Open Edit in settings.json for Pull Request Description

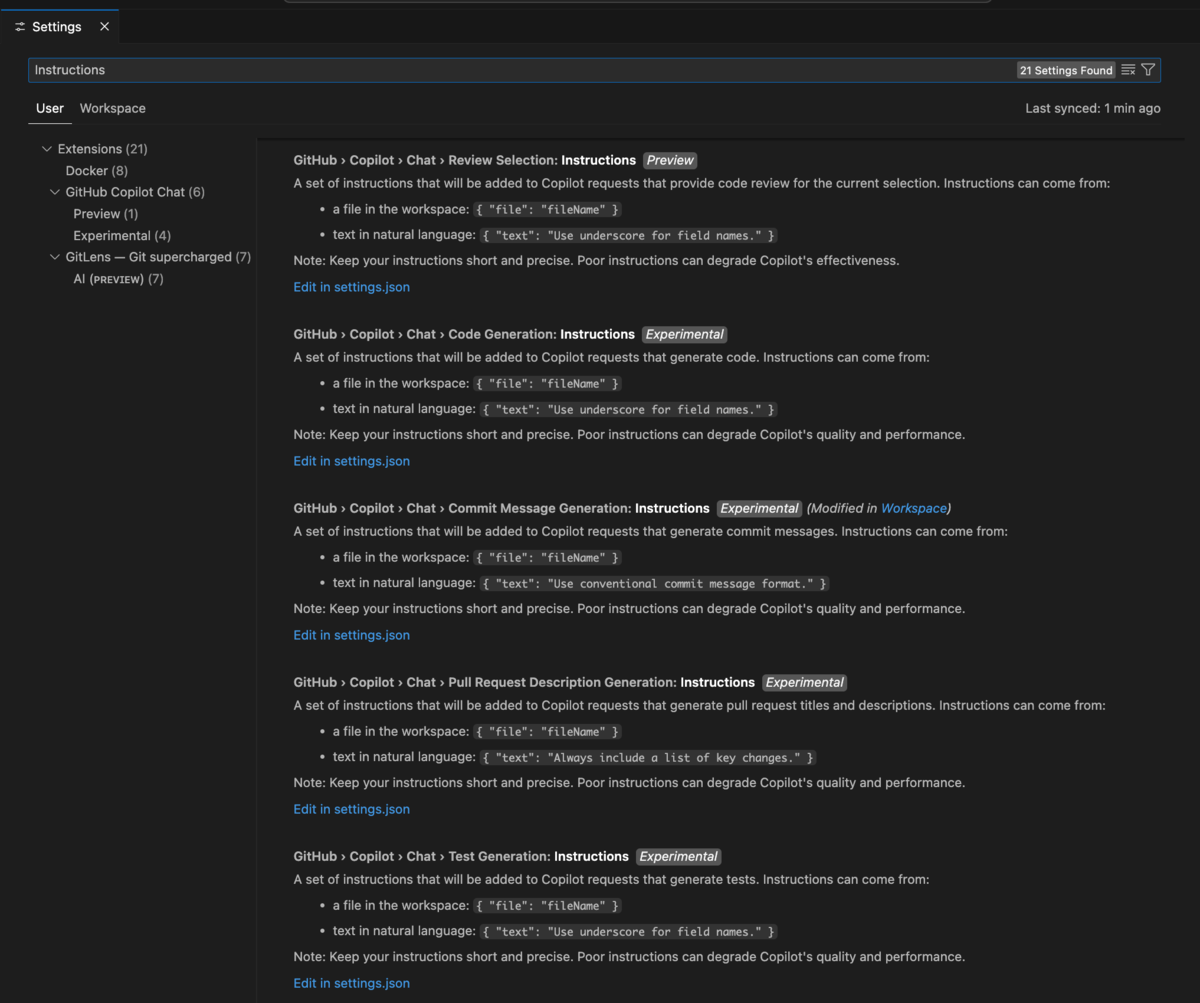tap(352, 809)
